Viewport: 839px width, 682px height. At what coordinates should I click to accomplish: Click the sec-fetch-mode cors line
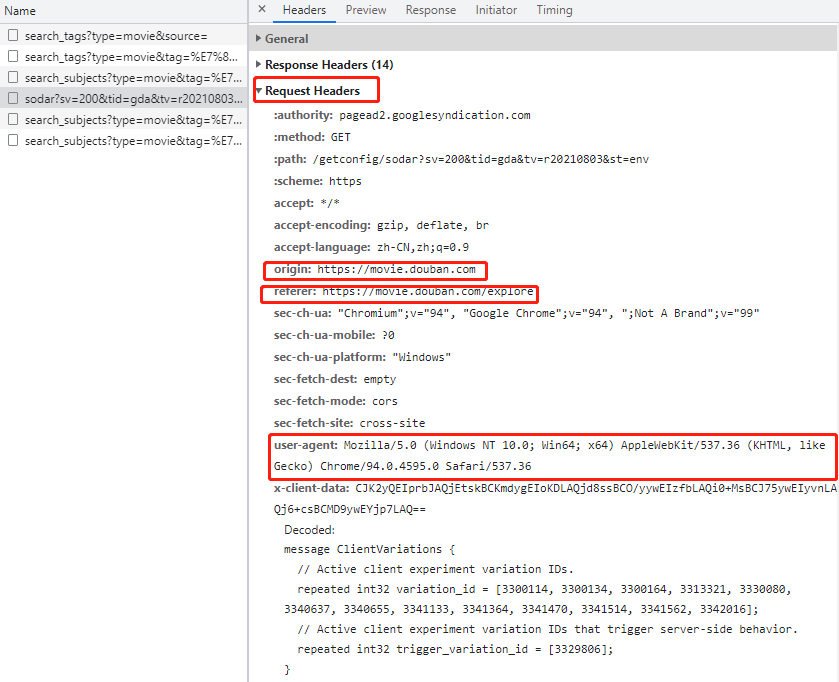click(335, 401)
